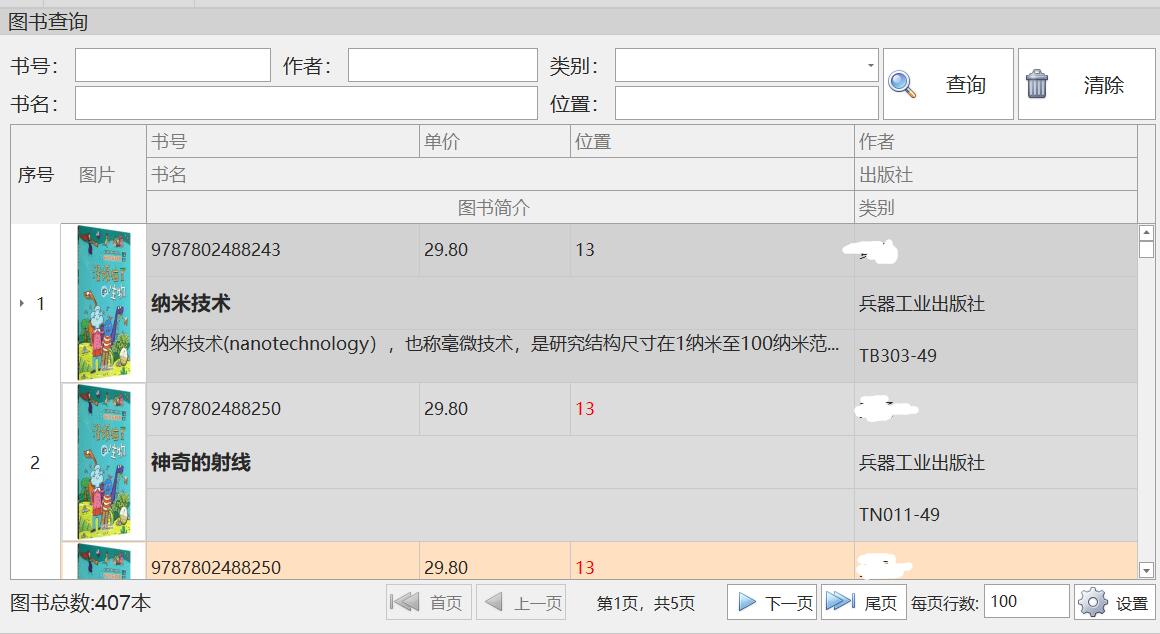Click the 图书简介 column header
Screen dimensions: 1160x634
click(x=500, y=207)
